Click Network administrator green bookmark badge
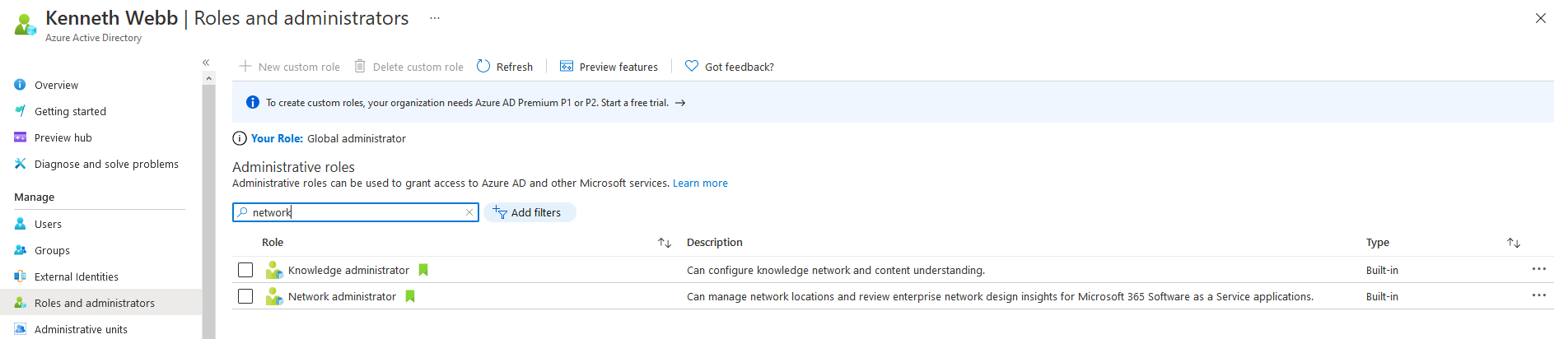1568x339 pixels. [x=410, y=296]
